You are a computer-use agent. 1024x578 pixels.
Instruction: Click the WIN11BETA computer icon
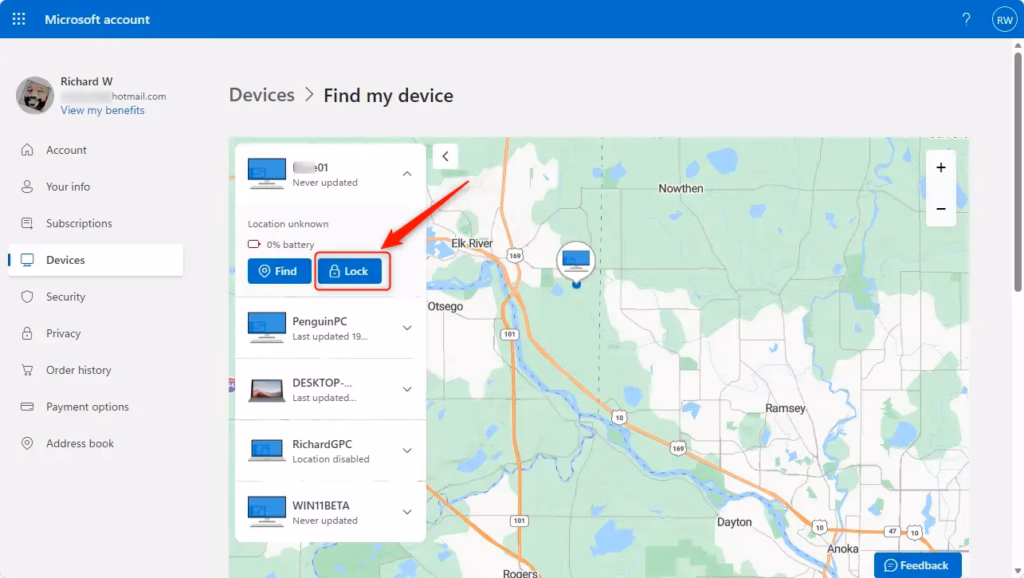266,511
